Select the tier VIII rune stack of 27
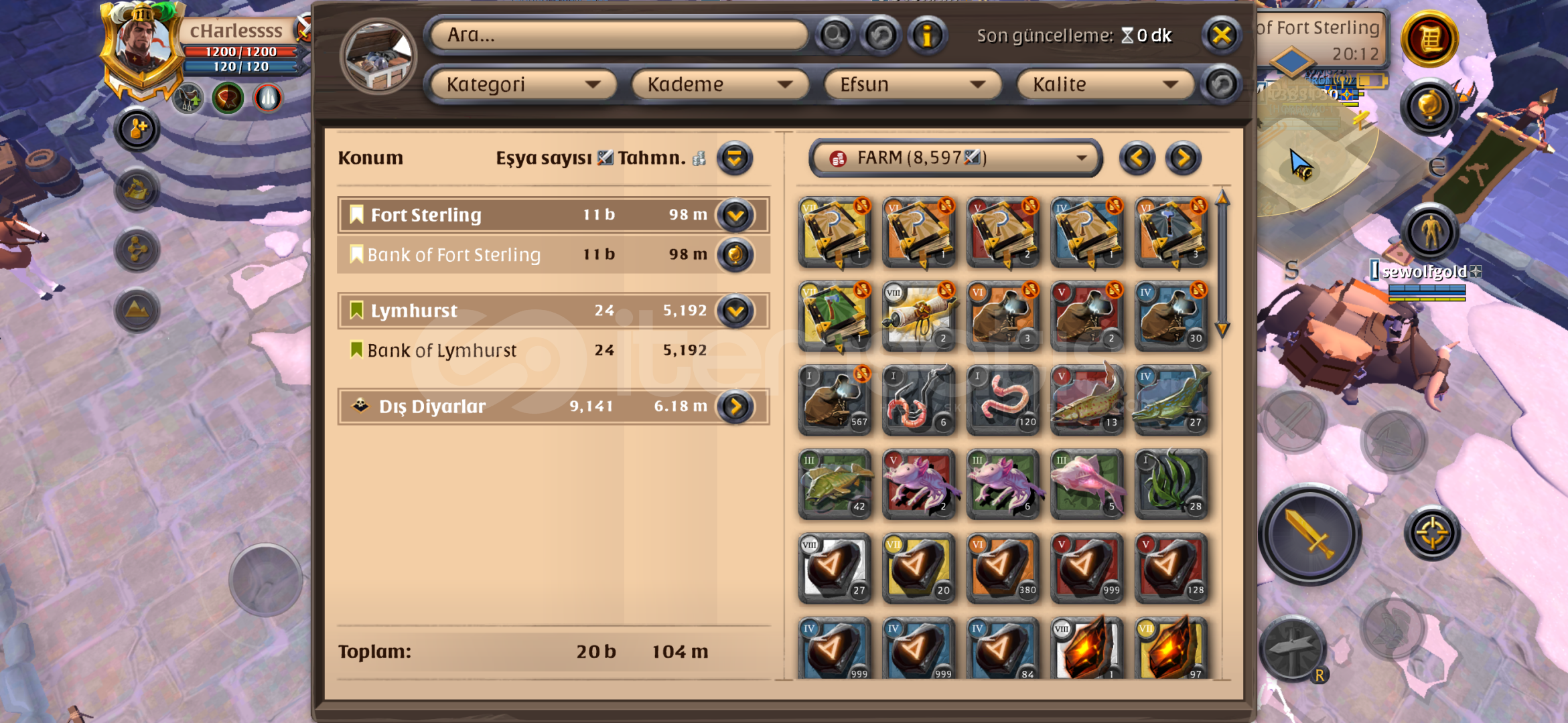 pos(835,568)
